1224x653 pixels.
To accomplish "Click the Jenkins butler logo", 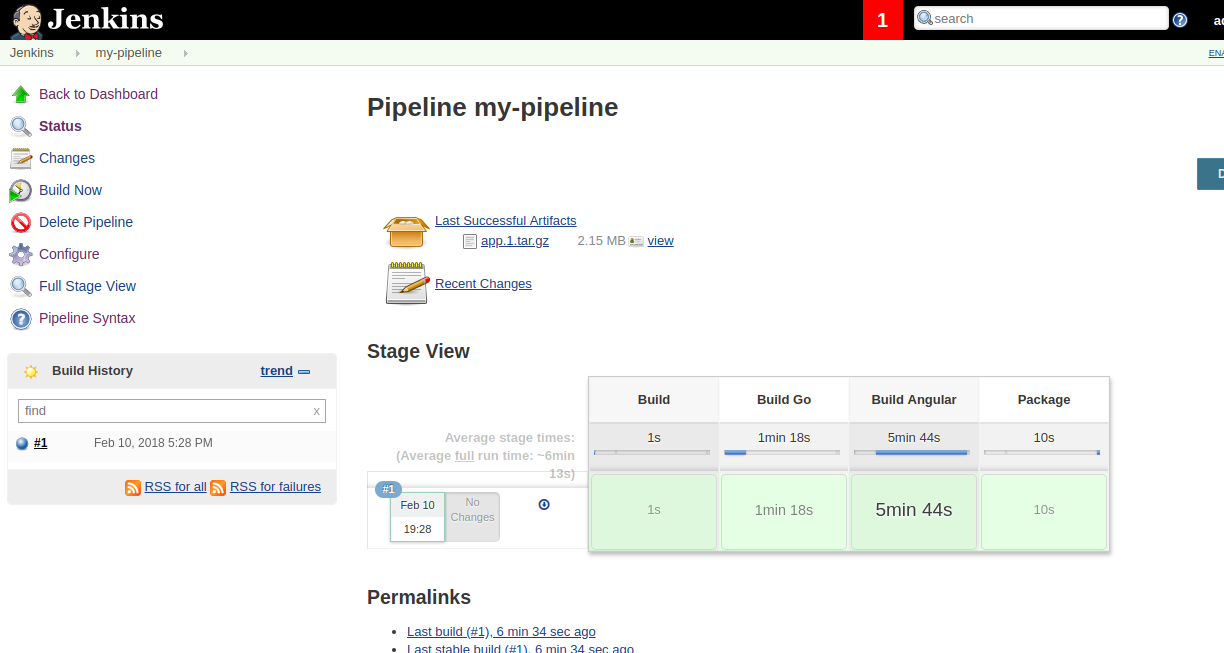I will [x=25, y=20].
